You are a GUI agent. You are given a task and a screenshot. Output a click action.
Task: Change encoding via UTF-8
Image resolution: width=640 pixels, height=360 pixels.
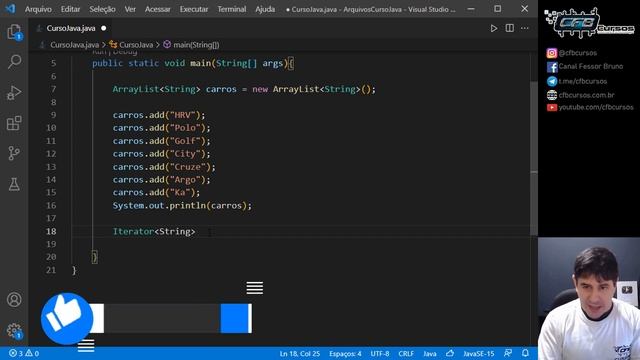(x=380, y=353)
